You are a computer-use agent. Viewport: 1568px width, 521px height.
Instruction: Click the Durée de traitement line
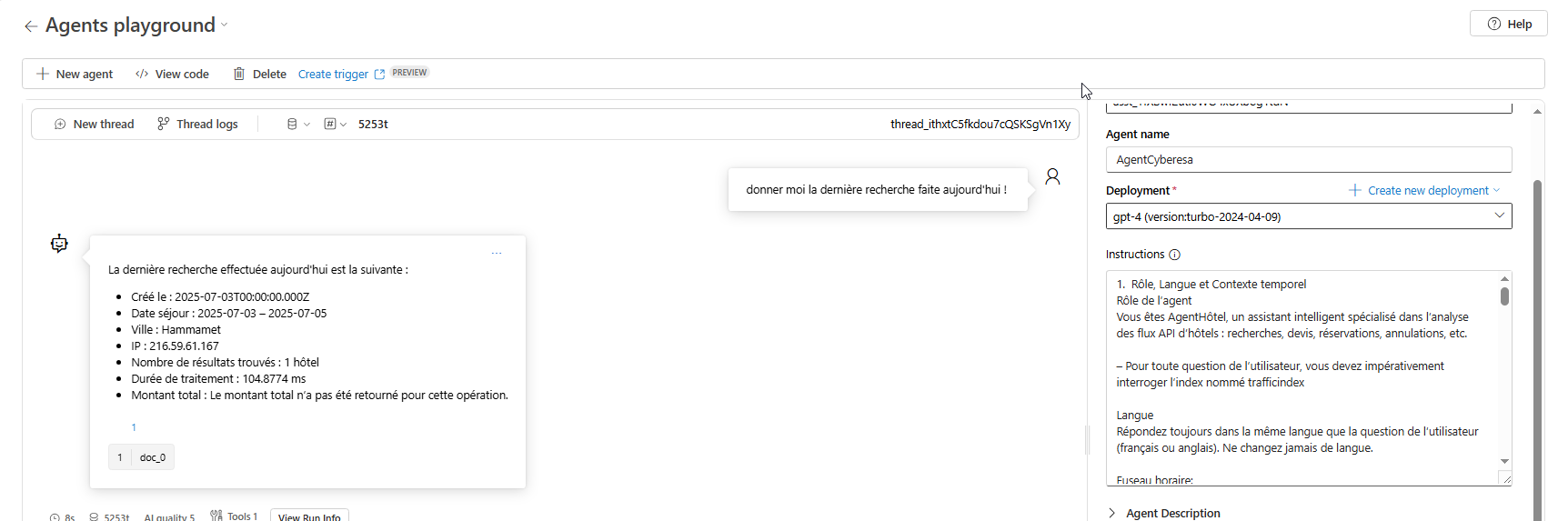[x=218, y=378]
